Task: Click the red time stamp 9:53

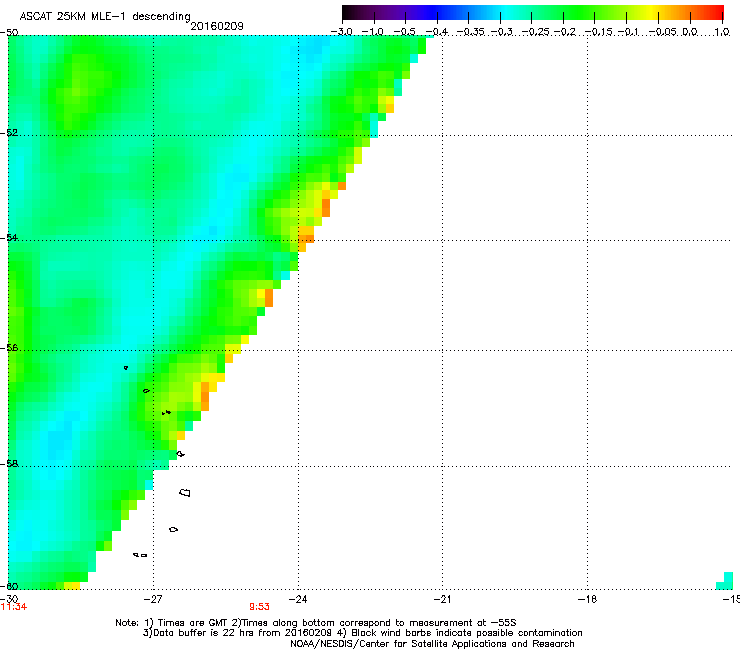Action: tap(260, 607)
